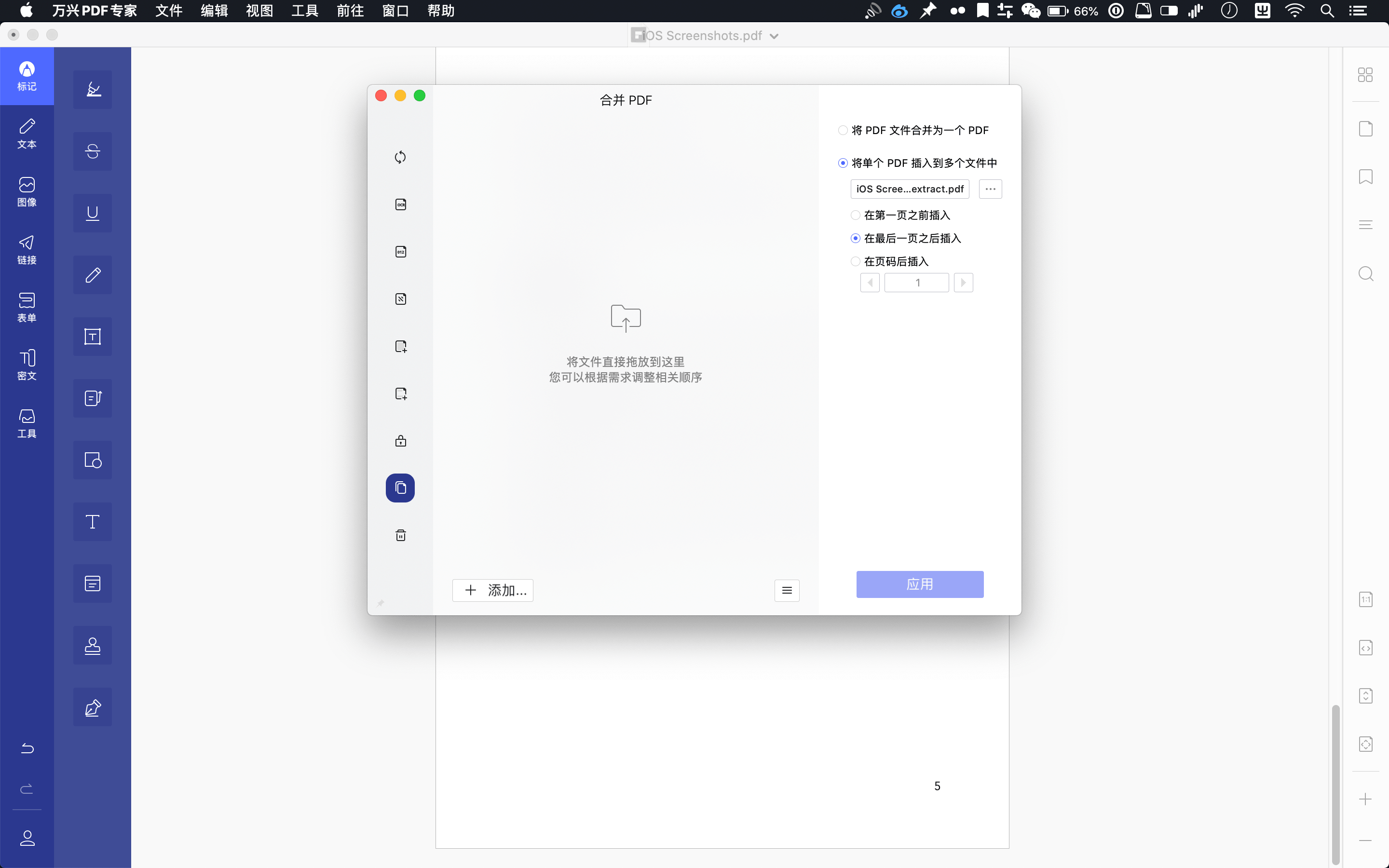Screen dimensions: 1389x868
Task: Open the 文件 menu
Action: coord(169,11)
